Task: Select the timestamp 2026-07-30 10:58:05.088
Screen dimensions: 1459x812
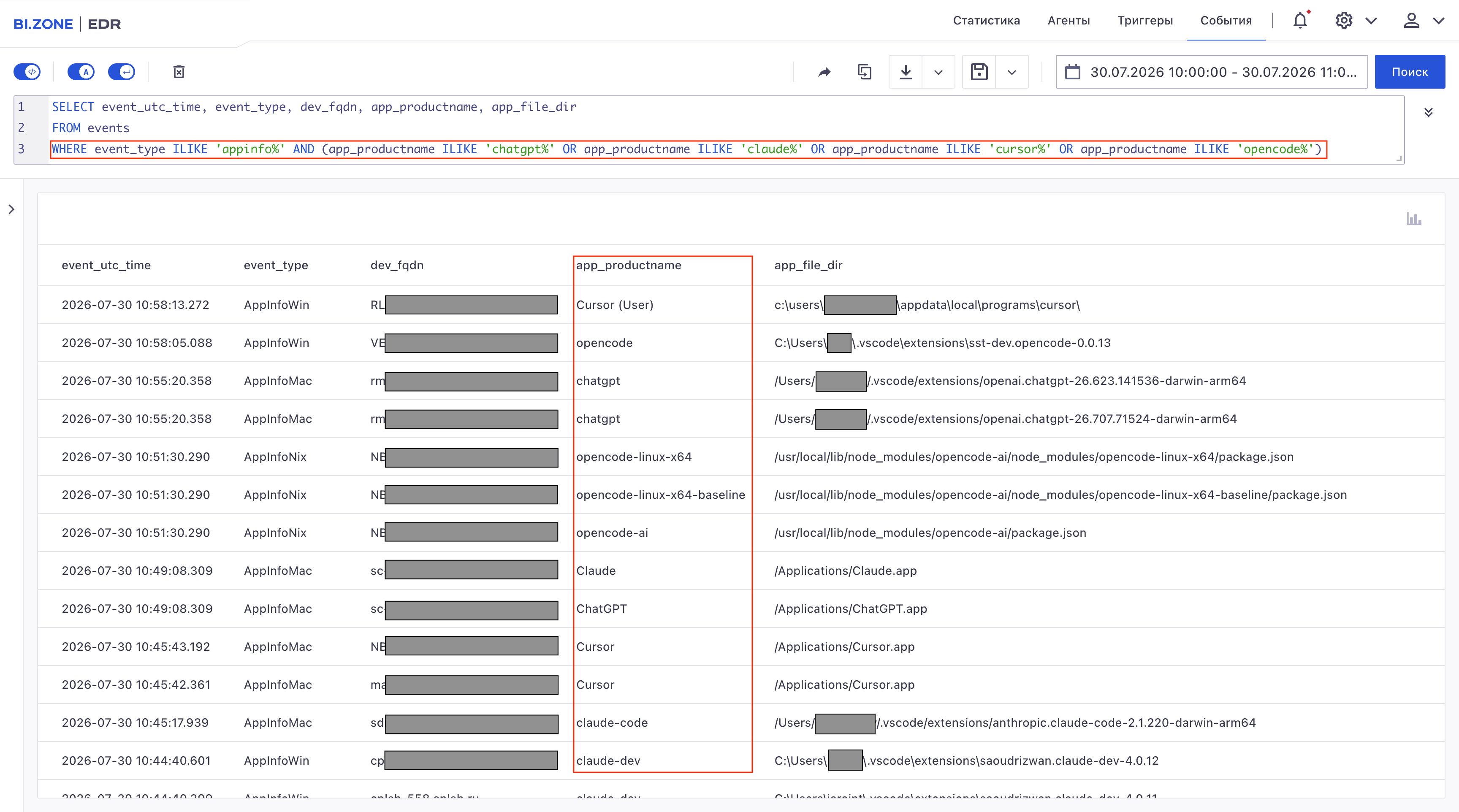Action: [137, 343]
